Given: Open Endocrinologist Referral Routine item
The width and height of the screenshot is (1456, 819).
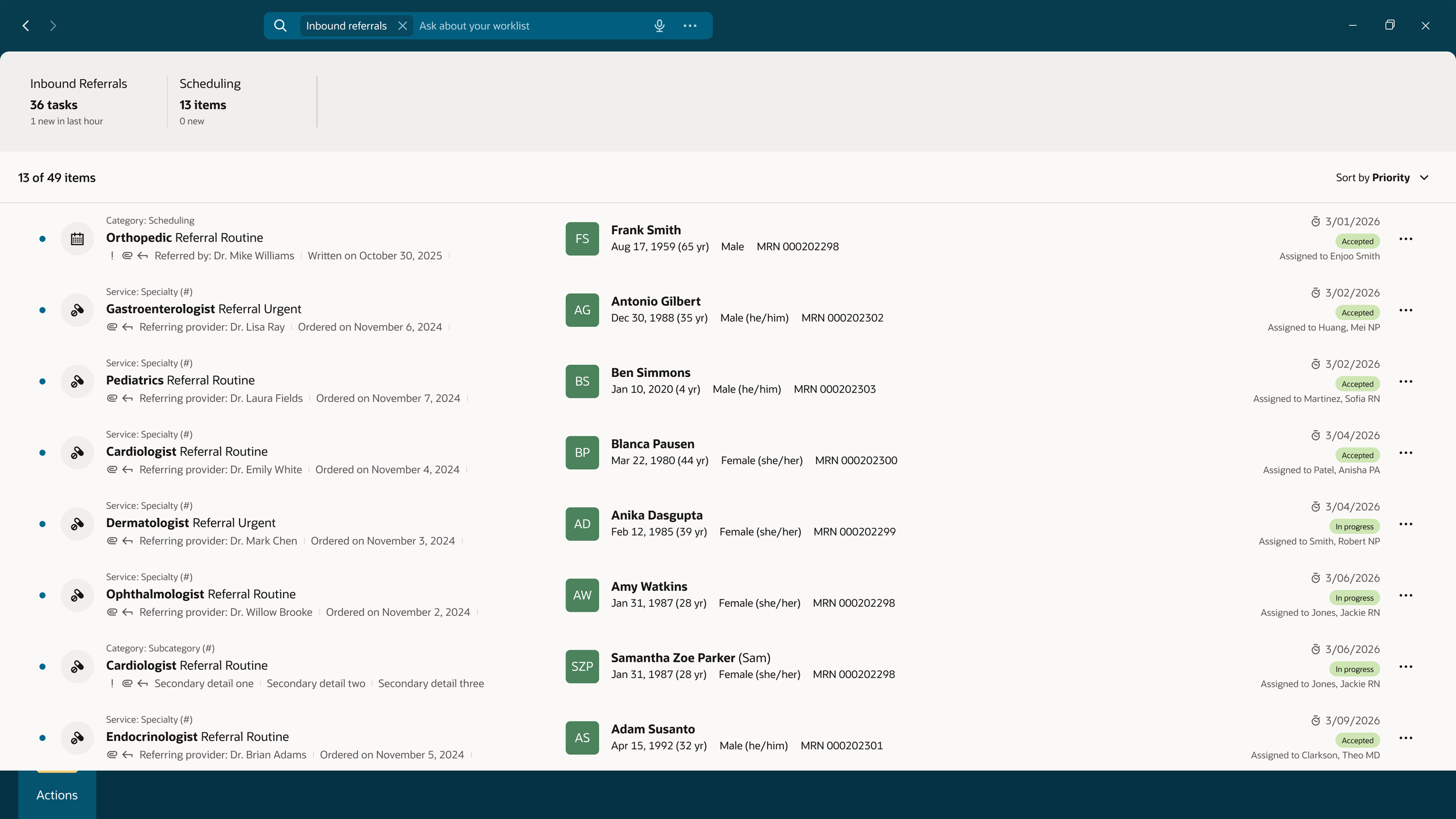Looking at the screenshot, I should point(197,737).
